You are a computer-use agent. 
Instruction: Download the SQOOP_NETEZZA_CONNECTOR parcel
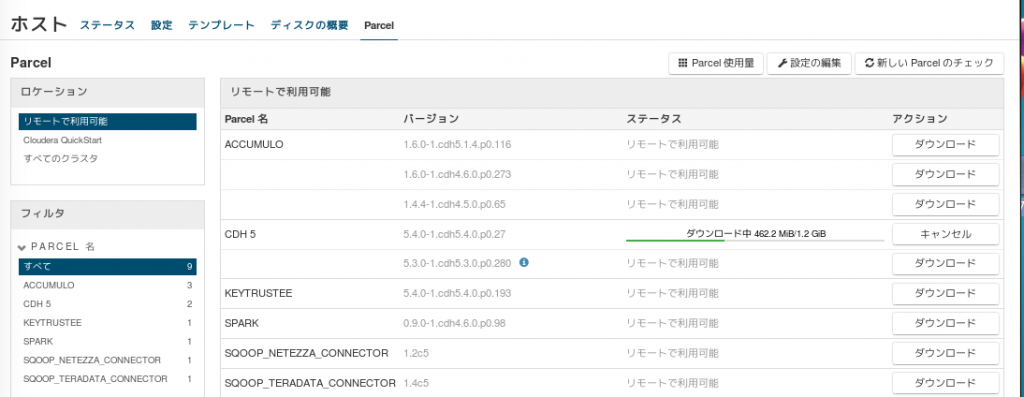click(x=946, y=353)
